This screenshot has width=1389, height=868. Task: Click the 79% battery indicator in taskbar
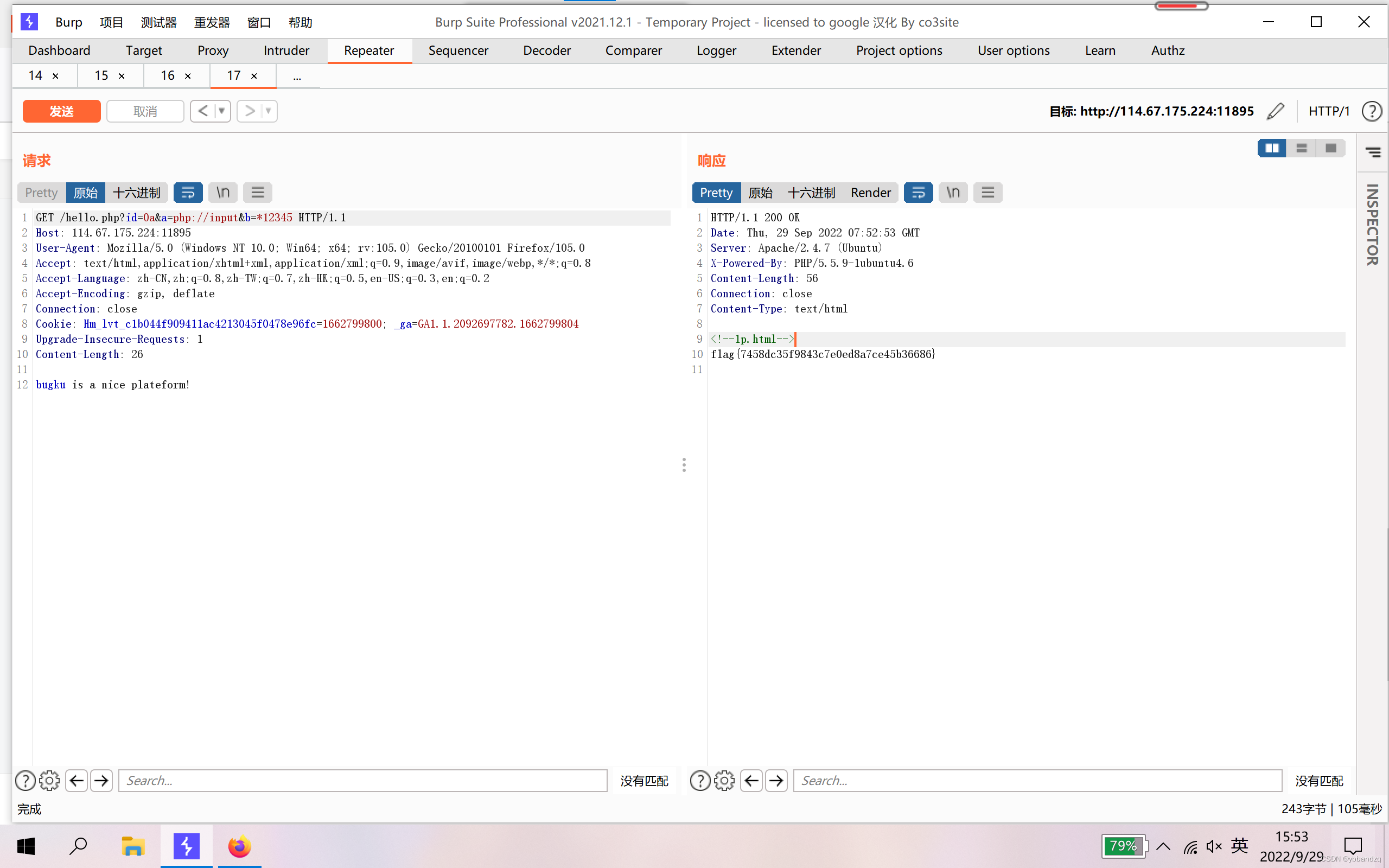tap(1124, 846)
